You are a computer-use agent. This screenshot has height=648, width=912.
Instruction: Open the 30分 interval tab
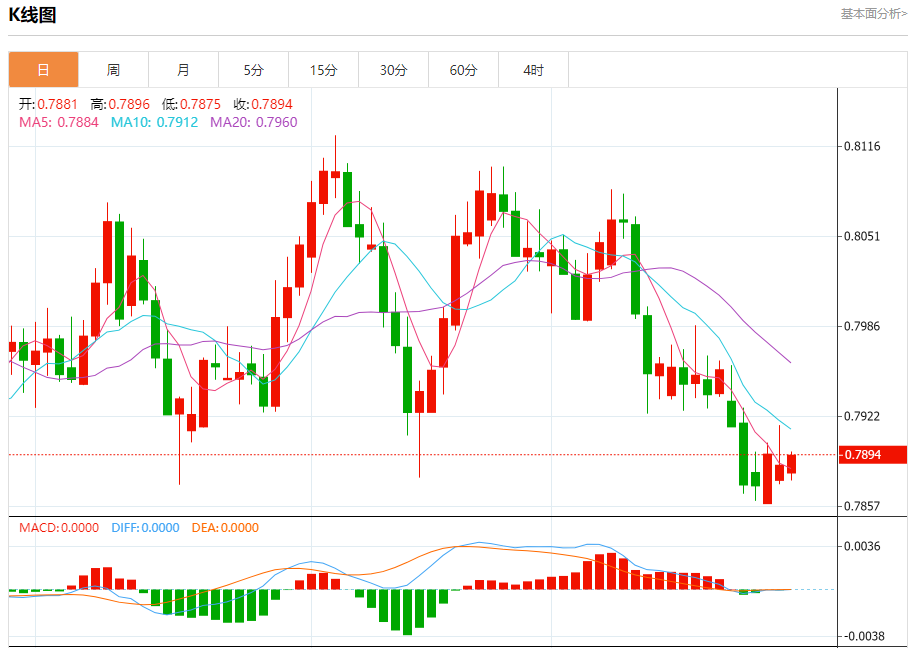pyautogui.click(x=394, y=70)
